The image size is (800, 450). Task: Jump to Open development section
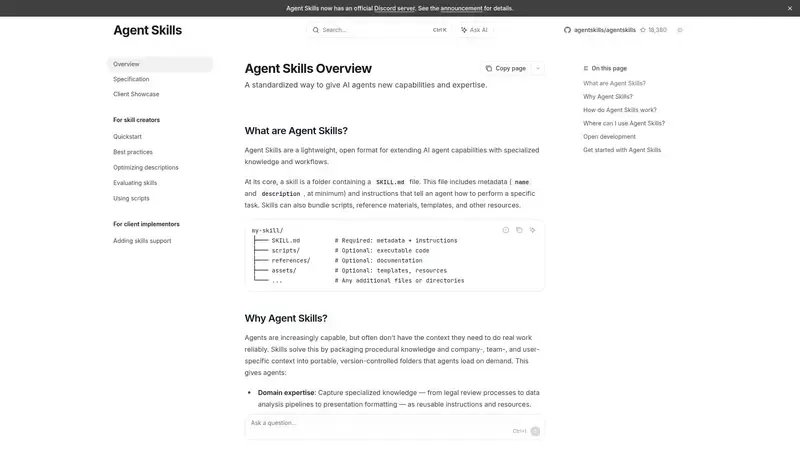[x=609, y=137]
